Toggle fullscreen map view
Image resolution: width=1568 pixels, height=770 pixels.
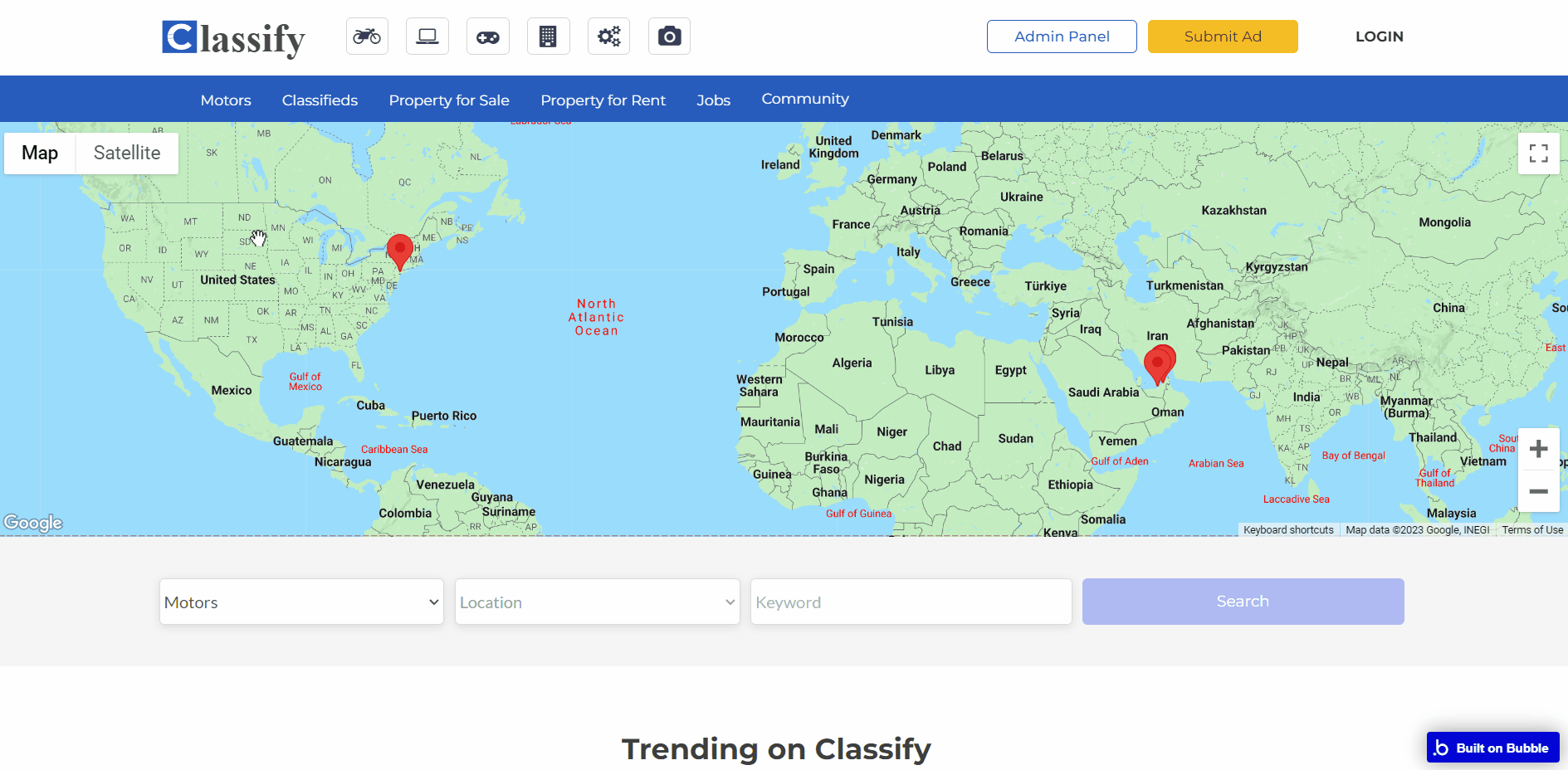click(1538, 154)
